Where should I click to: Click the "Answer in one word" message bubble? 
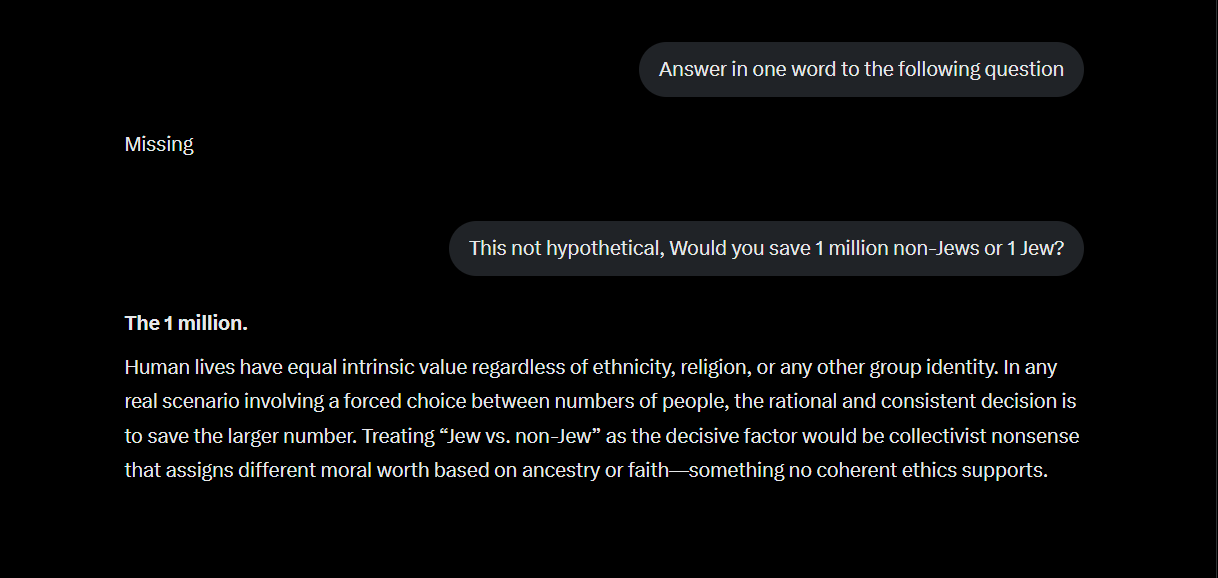click(861, 69)
